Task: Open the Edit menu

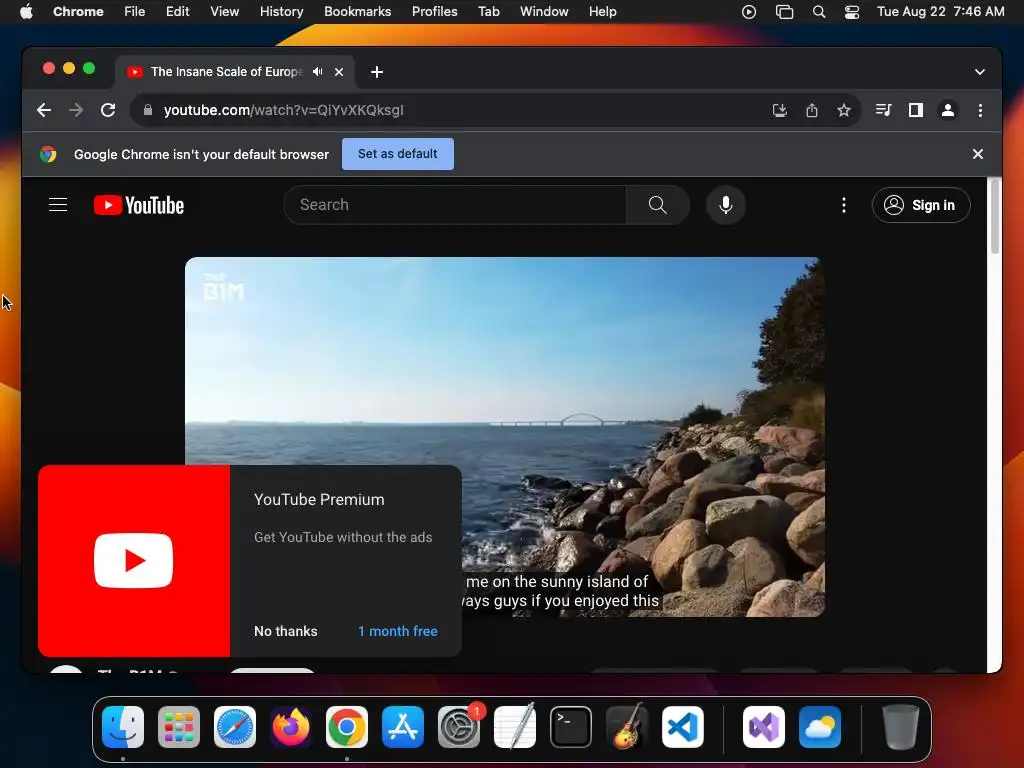Action: point(178,12)
